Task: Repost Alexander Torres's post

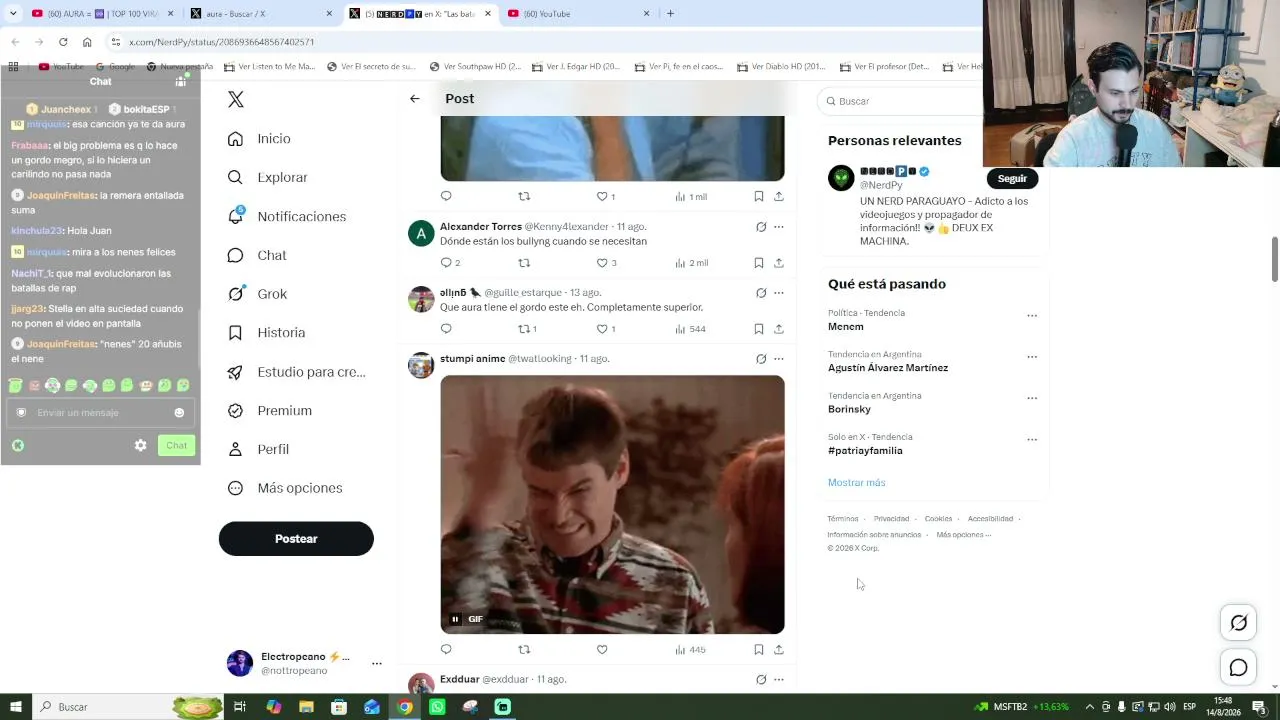Action: pos(524,263)
